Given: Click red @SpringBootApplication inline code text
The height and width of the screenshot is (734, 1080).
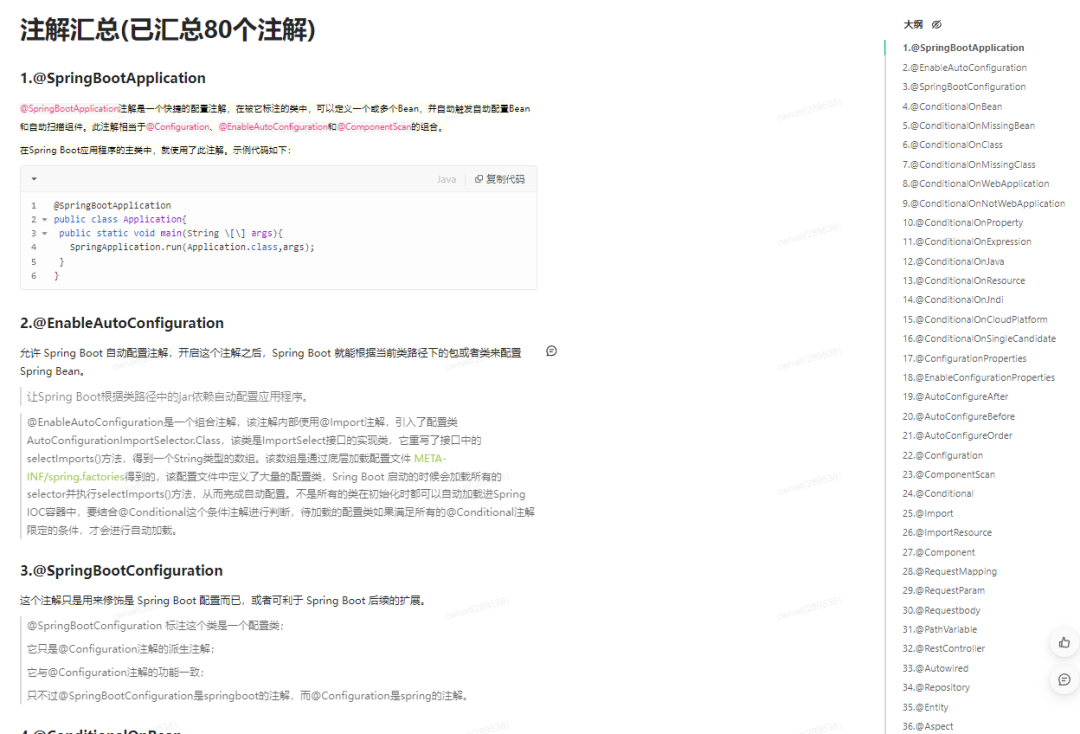Looking at the screenshot, I should [70, 109].
